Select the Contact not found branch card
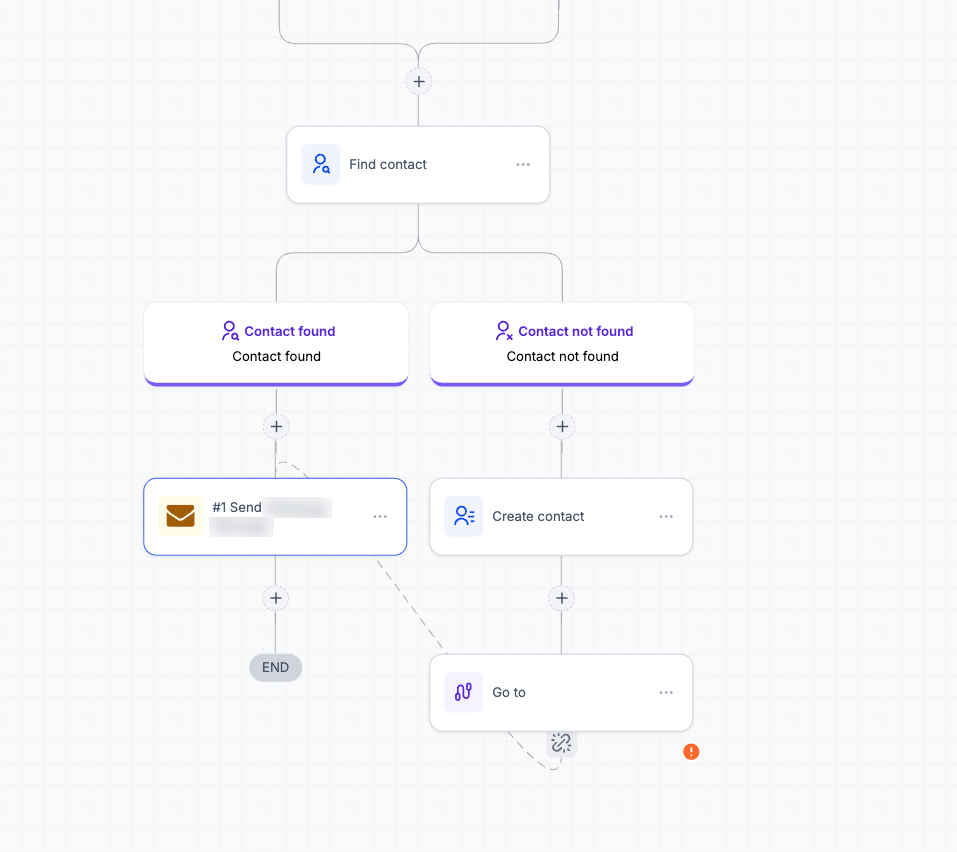This screenshot has height=852, width=957. 562,344
